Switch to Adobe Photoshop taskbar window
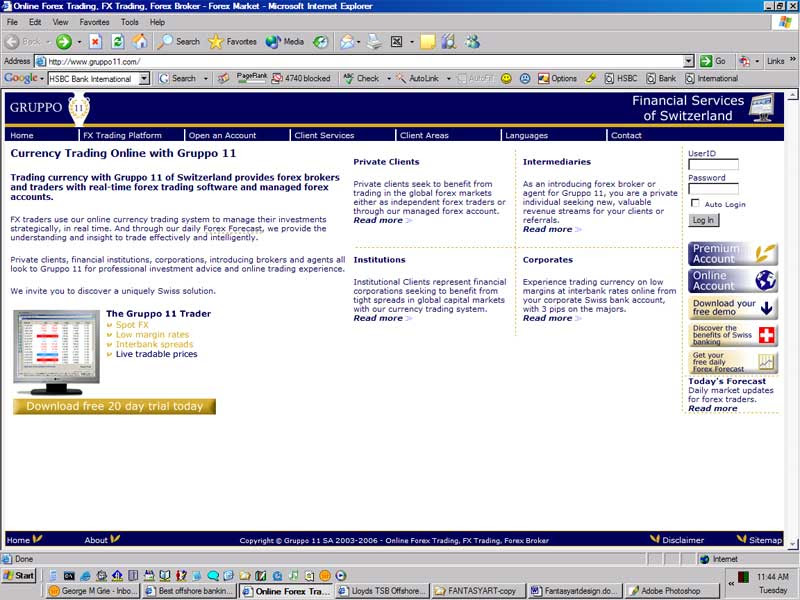800x600 pixels. click(x=672, y=591)
